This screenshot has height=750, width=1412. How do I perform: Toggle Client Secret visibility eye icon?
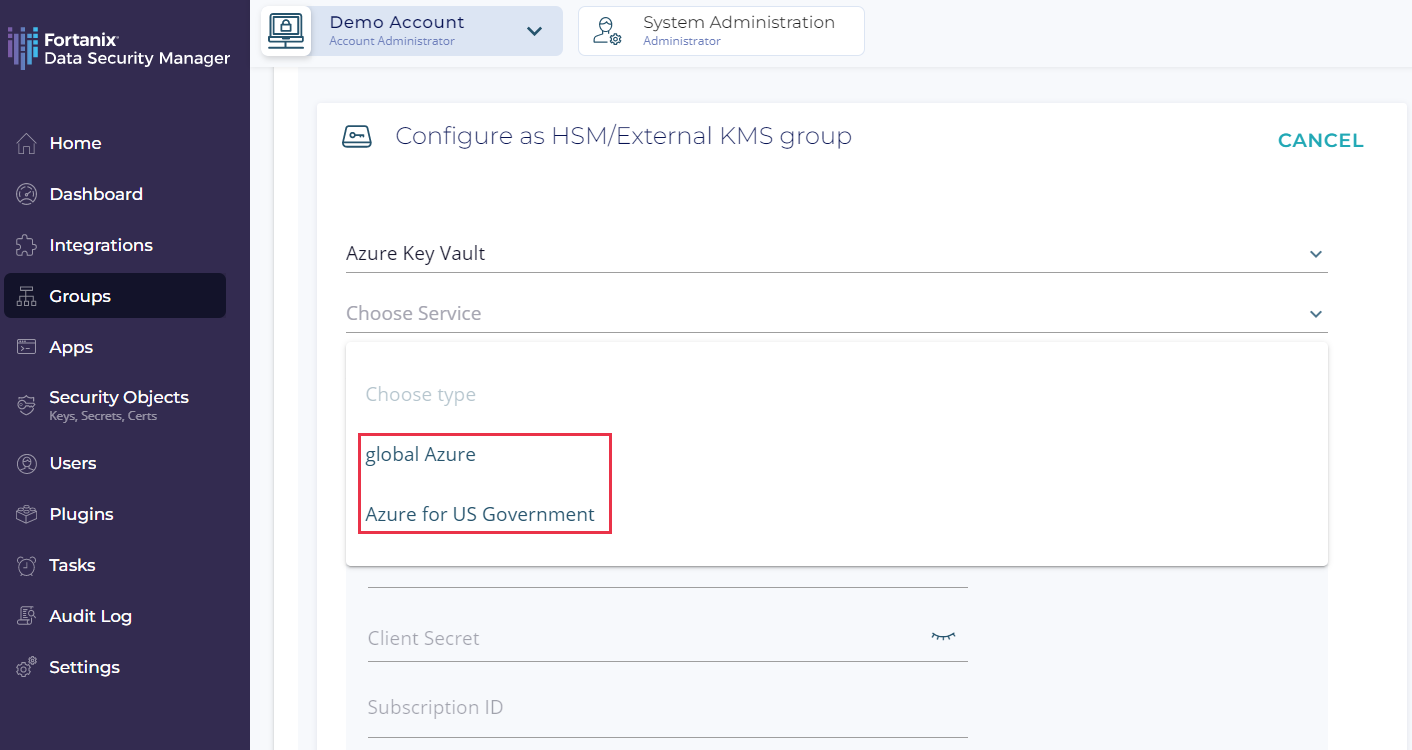(943, 637)
